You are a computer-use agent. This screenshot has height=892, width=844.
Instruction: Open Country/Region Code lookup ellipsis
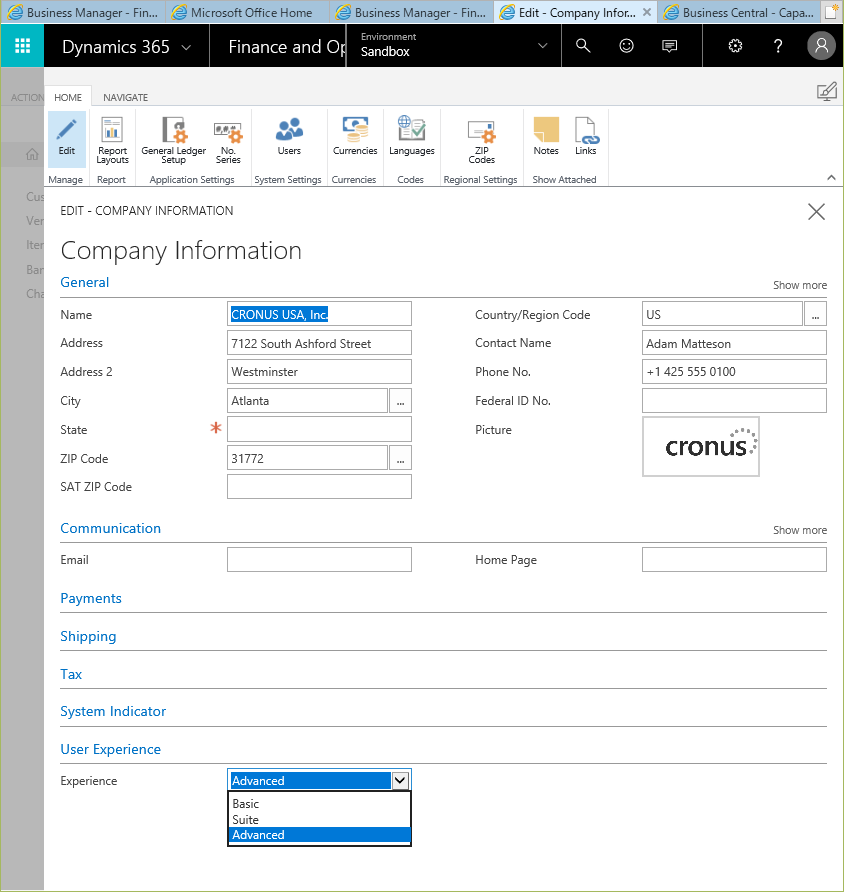click(x=815, y=315)
